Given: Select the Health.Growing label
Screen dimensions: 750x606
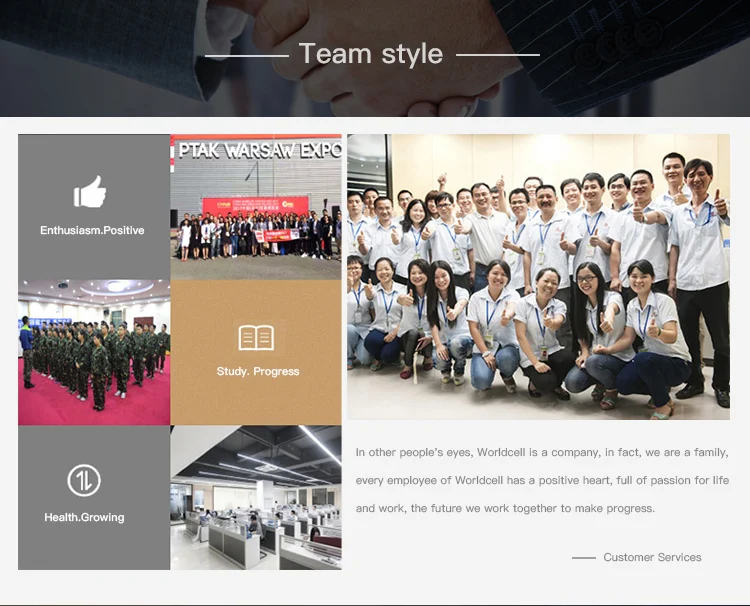Looking at the screenshot, I should tap(84, 518).
